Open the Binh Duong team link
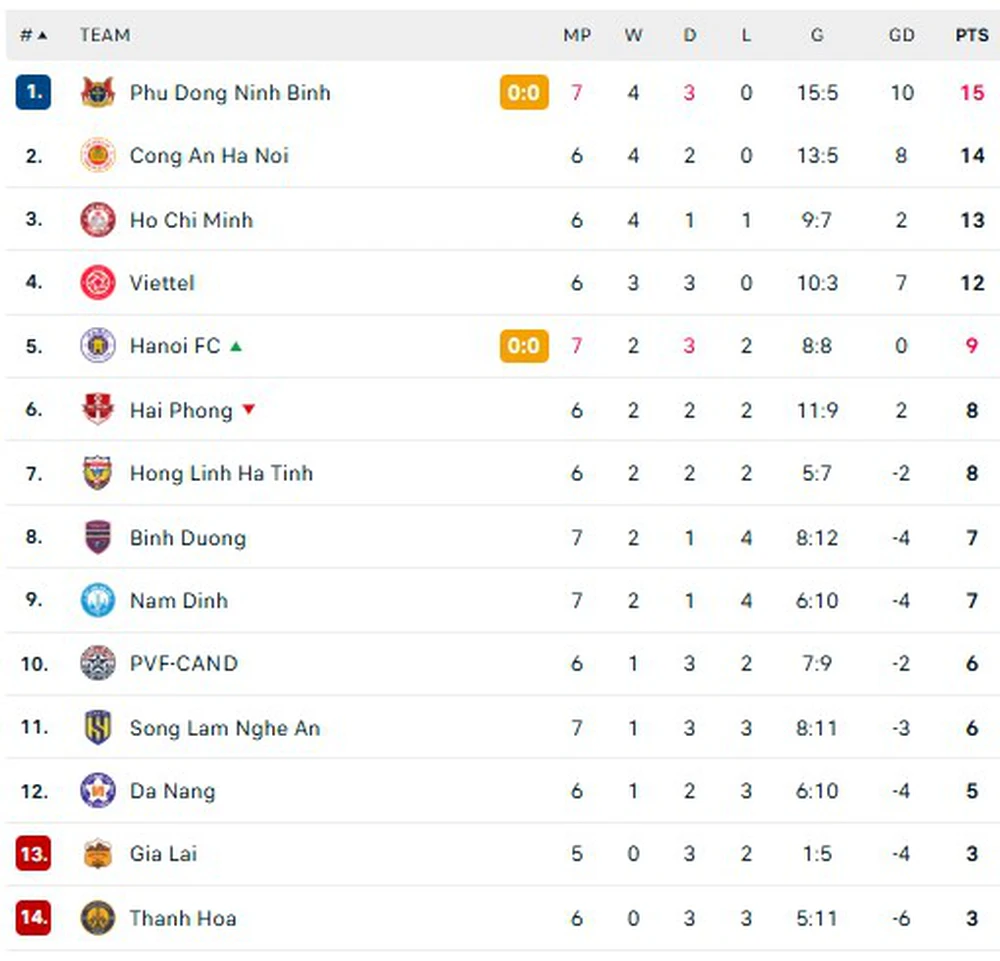Image resolution: width=1000 pixels, height=961 pixels. pos(187,538)
